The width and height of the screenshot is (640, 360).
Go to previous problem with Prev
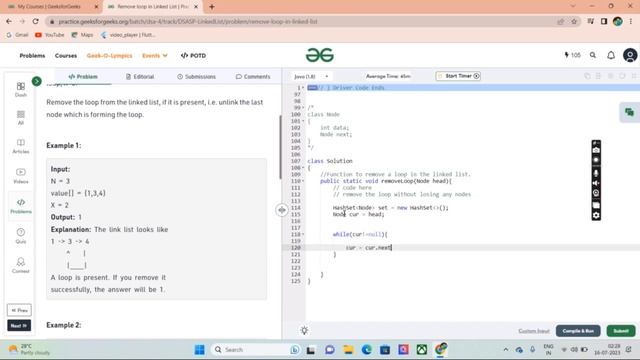coord(19,310)
